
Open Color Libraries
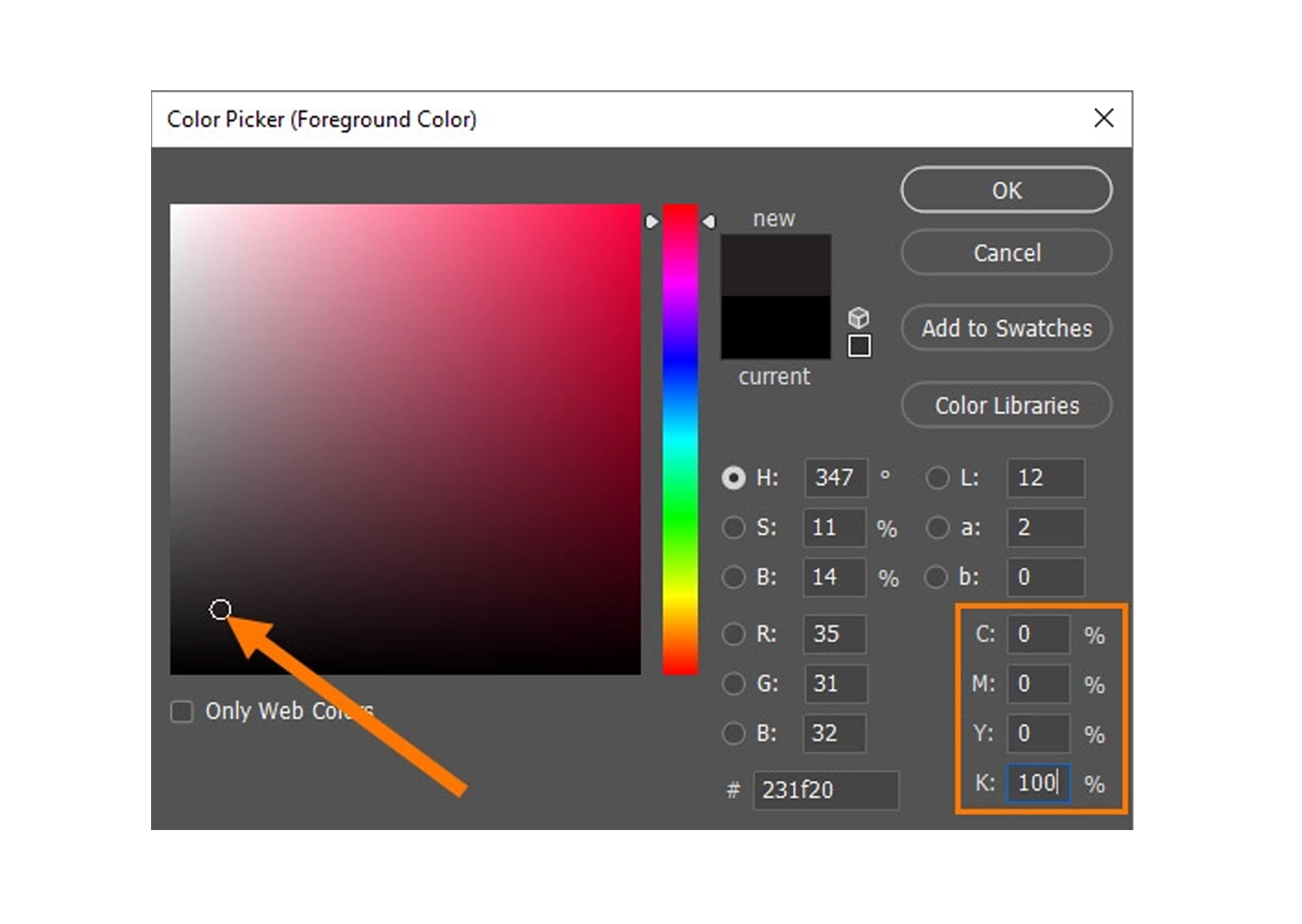(1006, 406)
